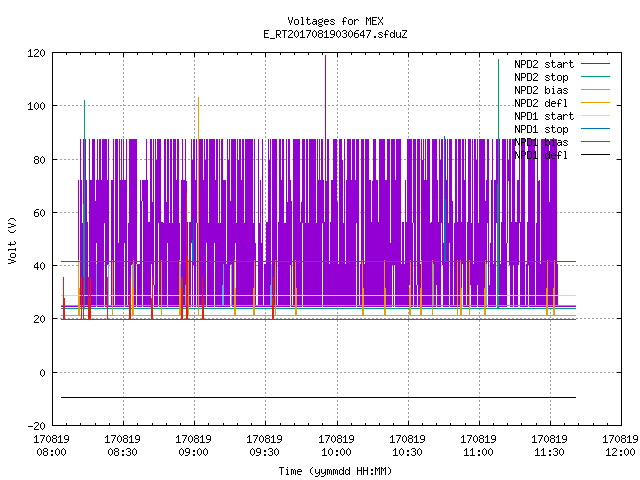
Task: Click the 20 tick on the voltage axis
Action: pos(39,319)
